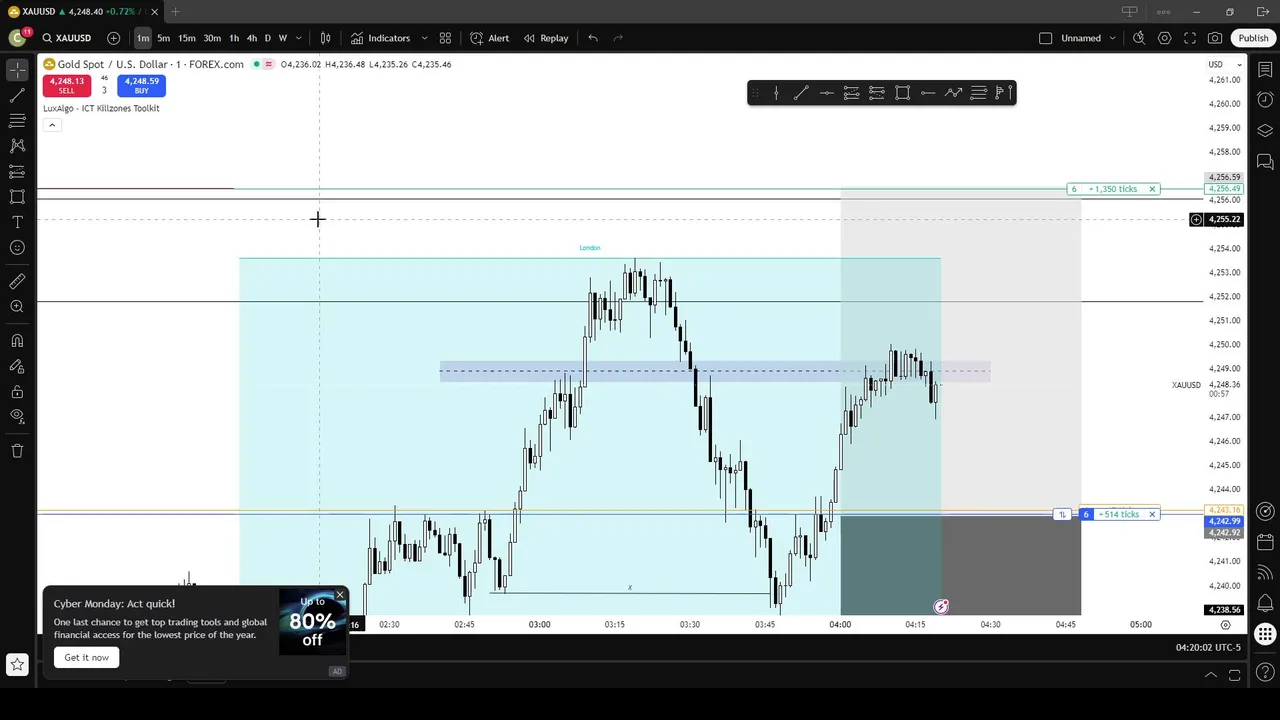Create an Alert from the top toolbar
Screen dimensions: 1280x720
490,38
